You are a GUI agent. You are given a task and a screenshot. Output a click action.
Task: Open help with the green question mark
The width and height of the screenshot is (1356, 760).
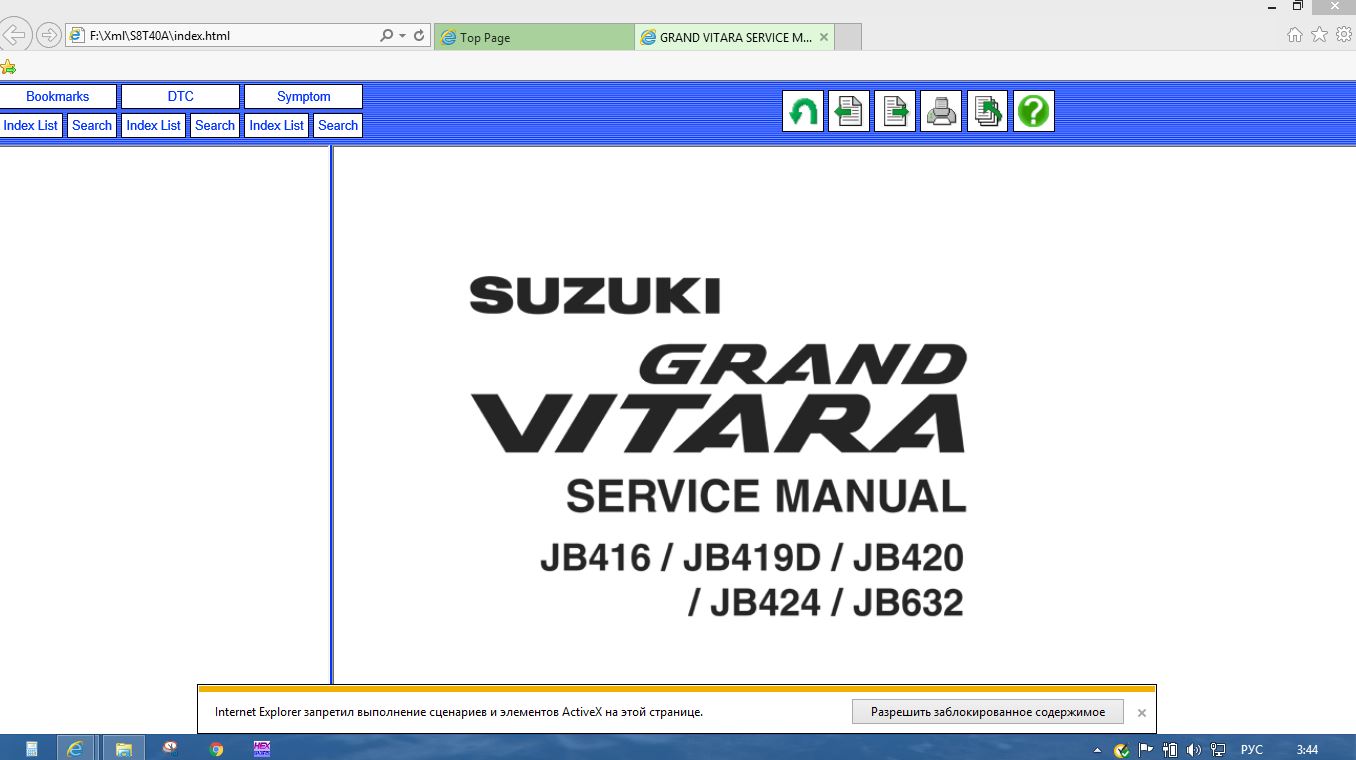point(1033,111)
